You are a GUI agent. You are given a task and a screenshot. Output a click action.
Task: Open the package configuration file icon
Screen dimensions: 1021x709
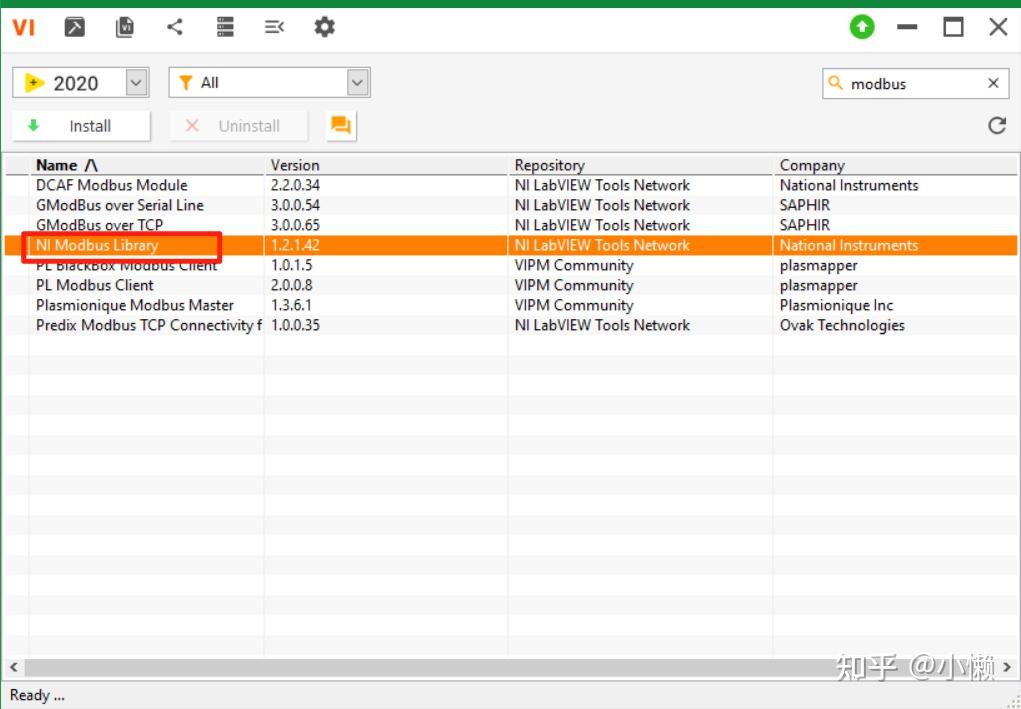(x=124, y=27)
